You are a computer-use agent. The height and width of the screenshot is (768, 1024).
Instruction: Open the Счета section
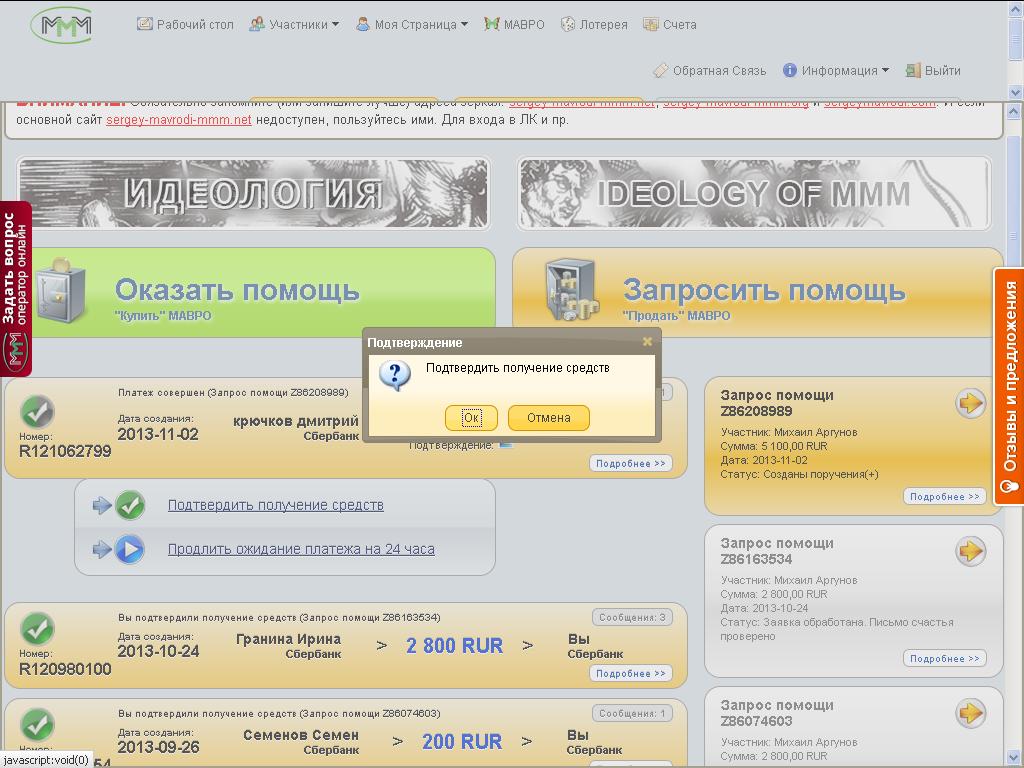coord(670,24)
